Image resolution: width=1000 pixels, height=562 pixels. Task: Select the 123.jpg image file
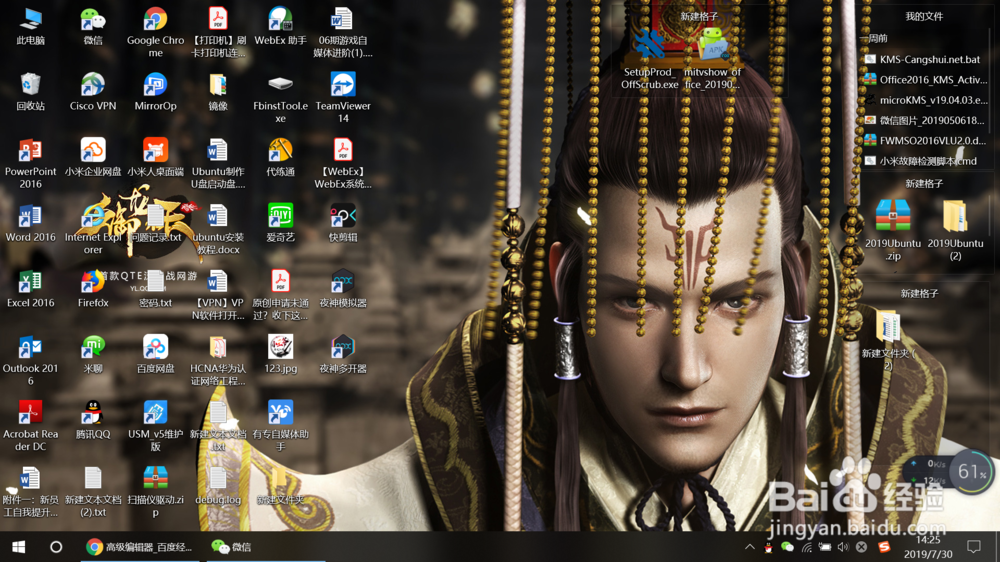click(x=280, y=355)
